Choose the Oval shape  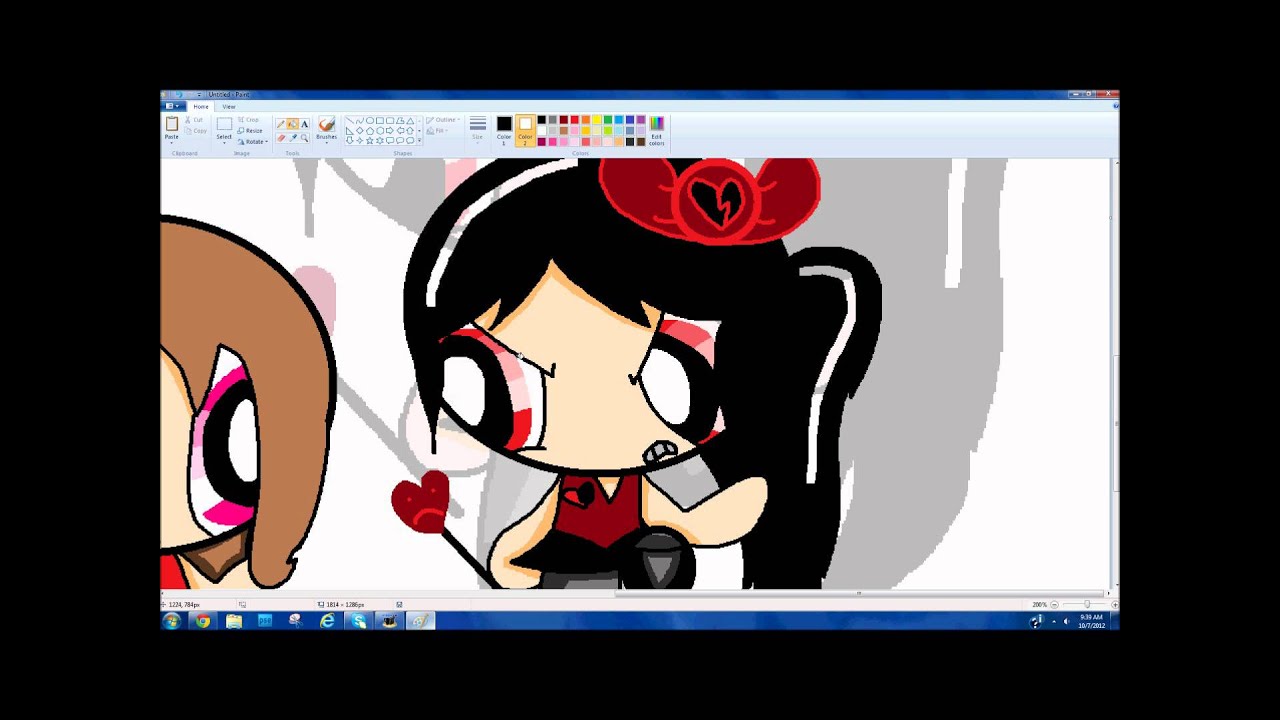[370, 120]
